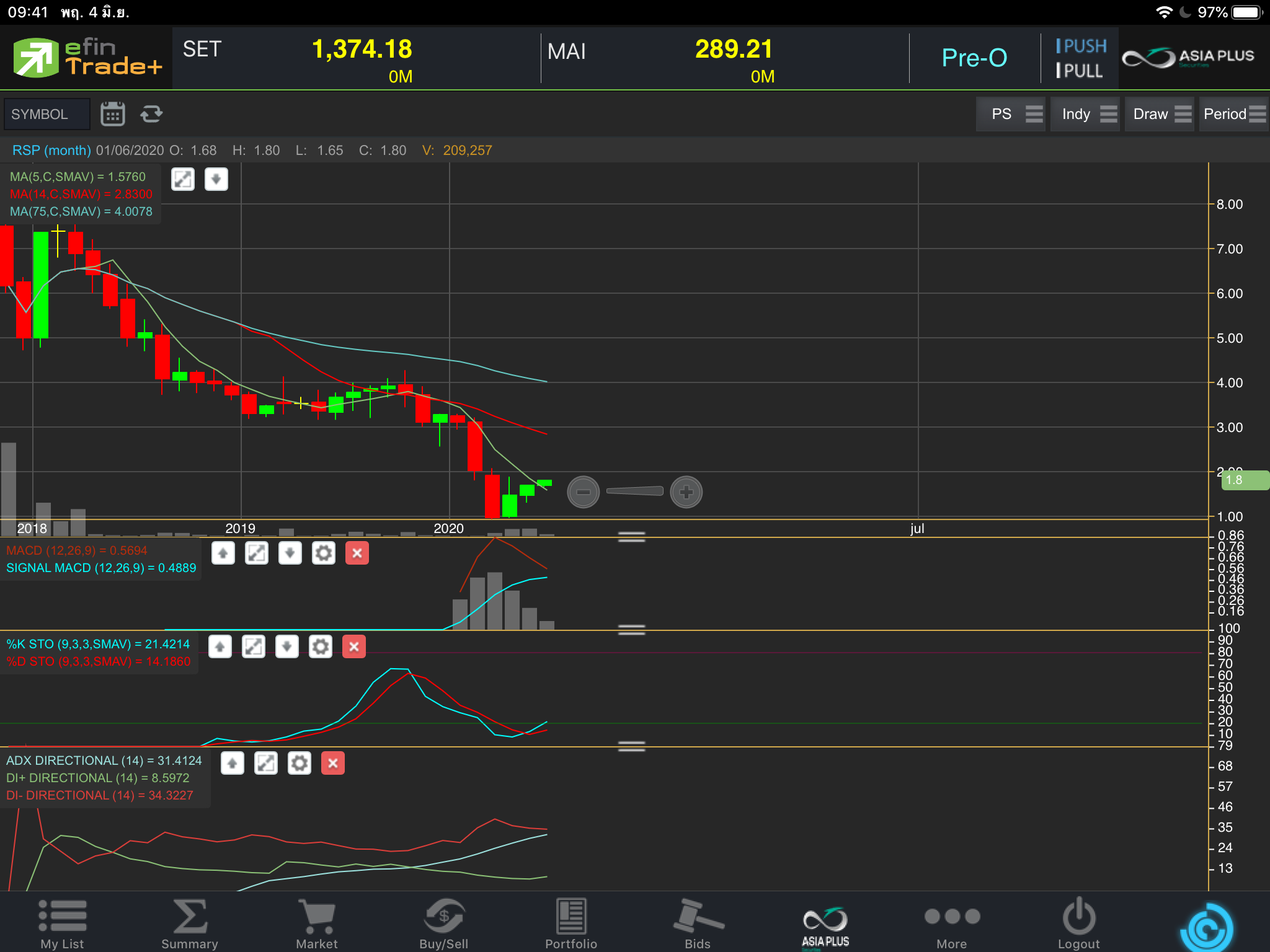Toggle PUSH streaming mode

click(x=1081, y=46)
